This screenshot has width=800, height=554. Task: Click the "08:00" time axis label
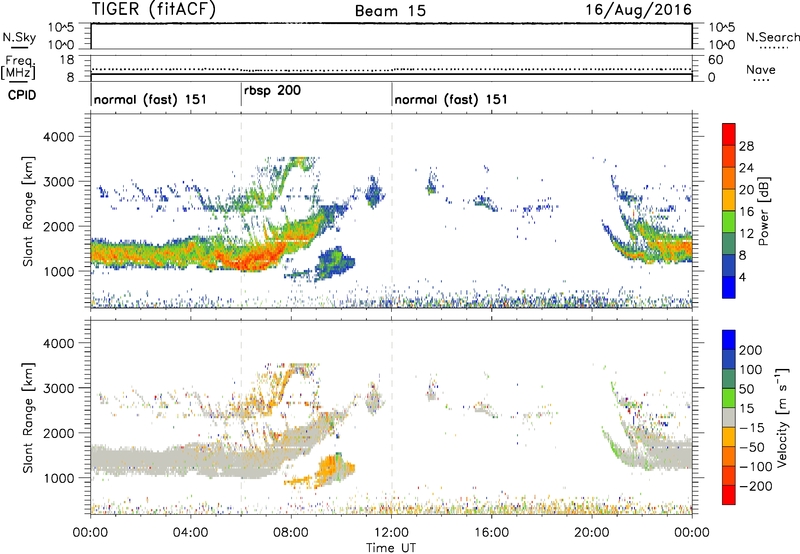click(291, 533)
